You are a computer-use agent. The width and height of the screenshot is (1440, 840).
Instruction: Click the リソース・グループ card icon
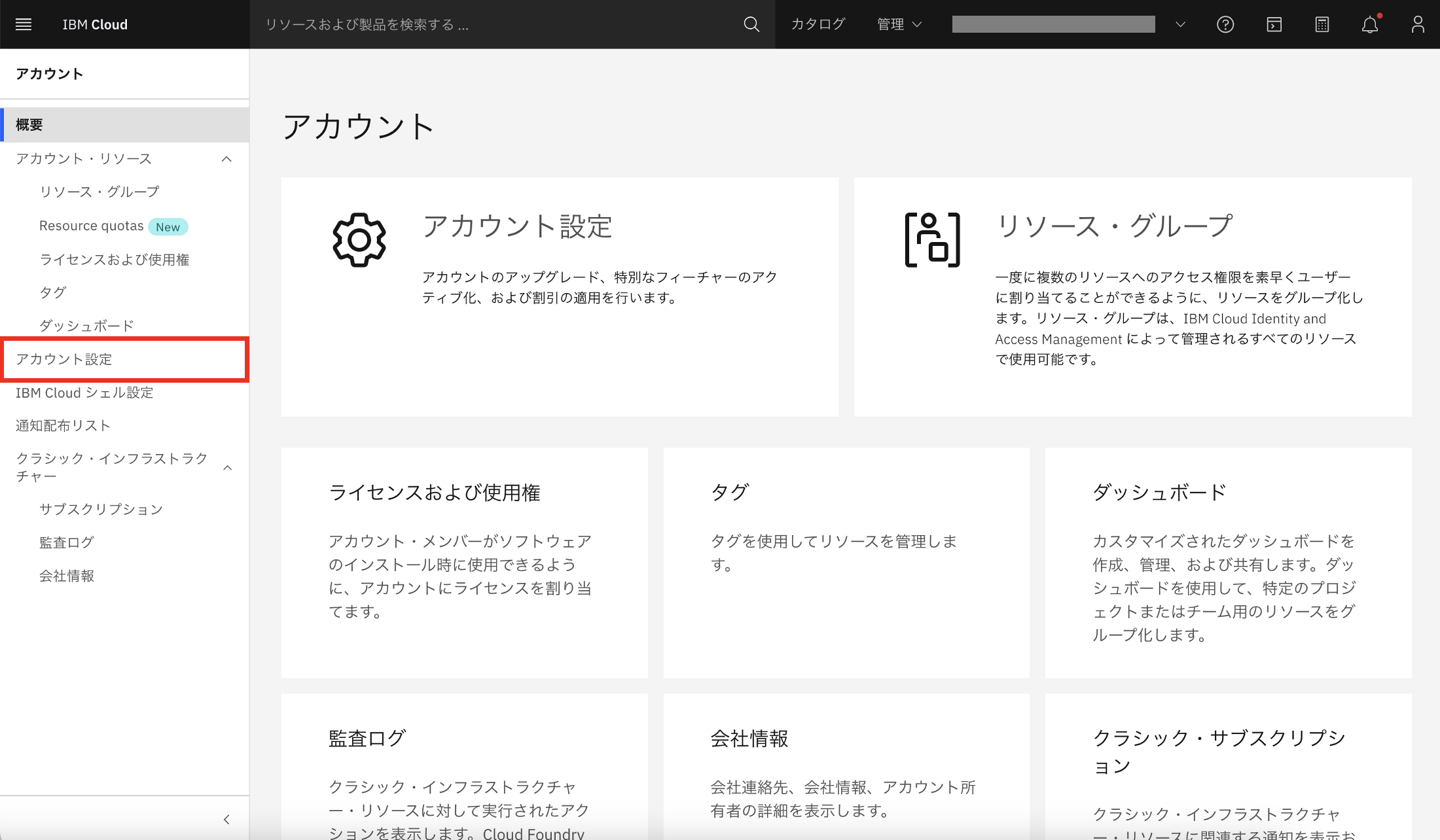point(932,239)
